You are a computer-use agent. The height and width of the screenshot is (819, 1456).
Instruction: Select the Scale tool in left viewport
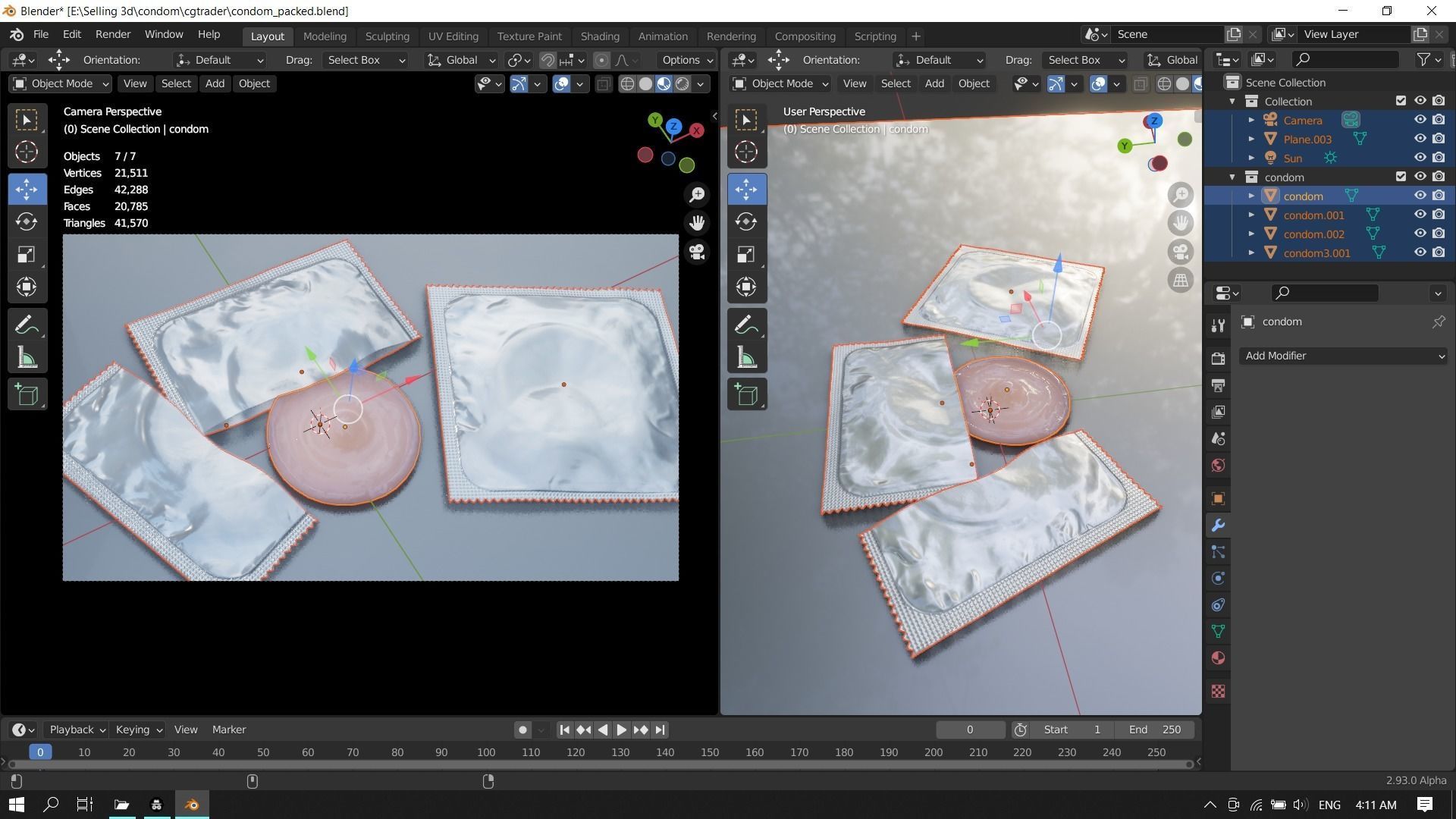coord(27,254)
